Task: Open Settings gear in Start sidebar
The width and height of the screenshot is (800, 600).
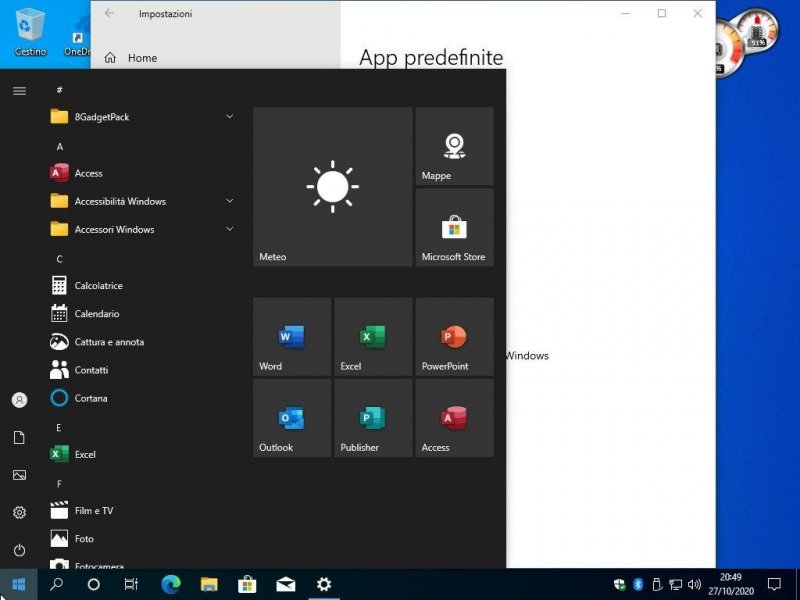Action: pos(19,513)
